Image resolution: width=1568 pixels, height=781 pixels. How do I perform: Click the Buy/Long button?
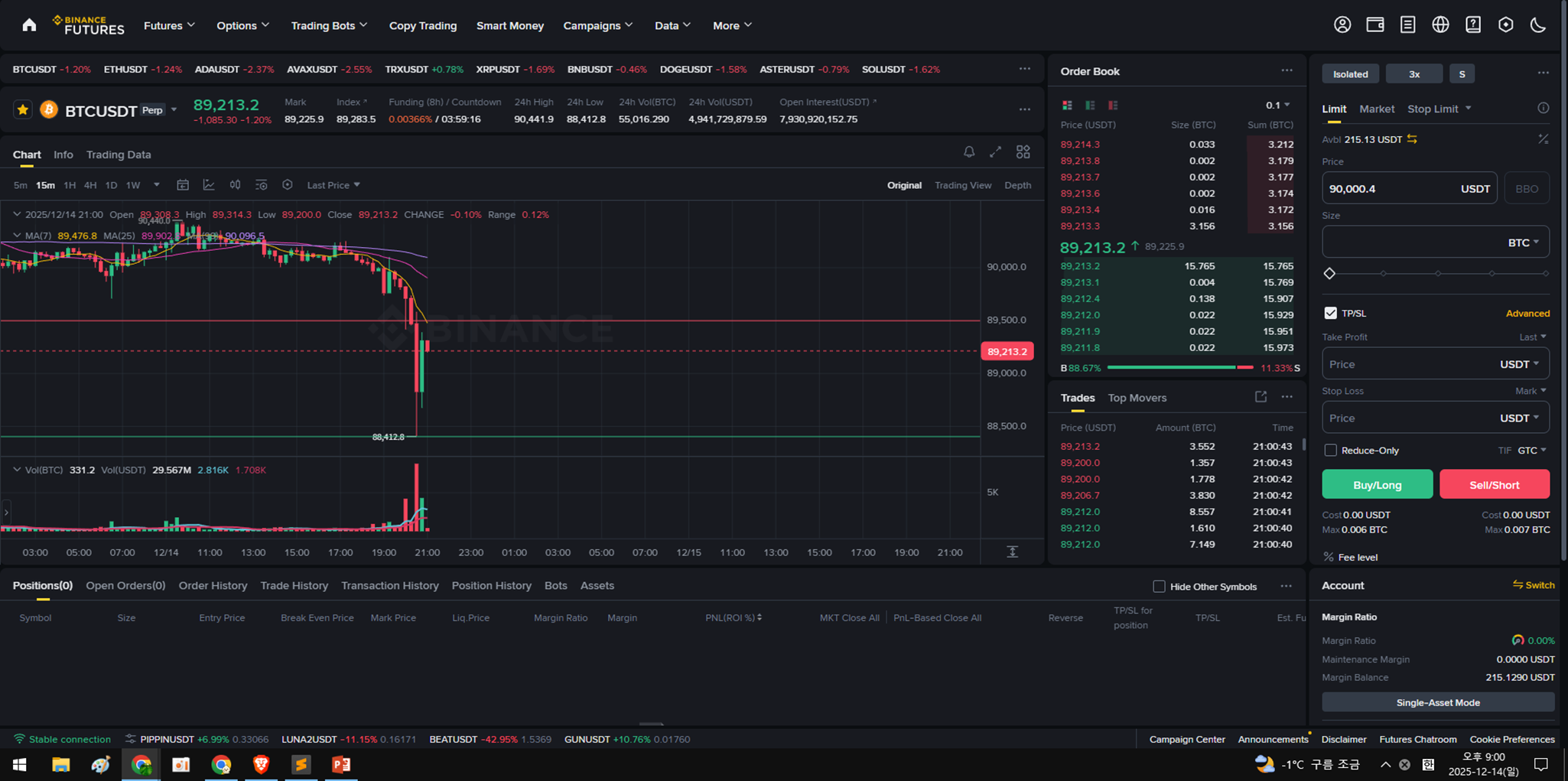point(1378,484)
